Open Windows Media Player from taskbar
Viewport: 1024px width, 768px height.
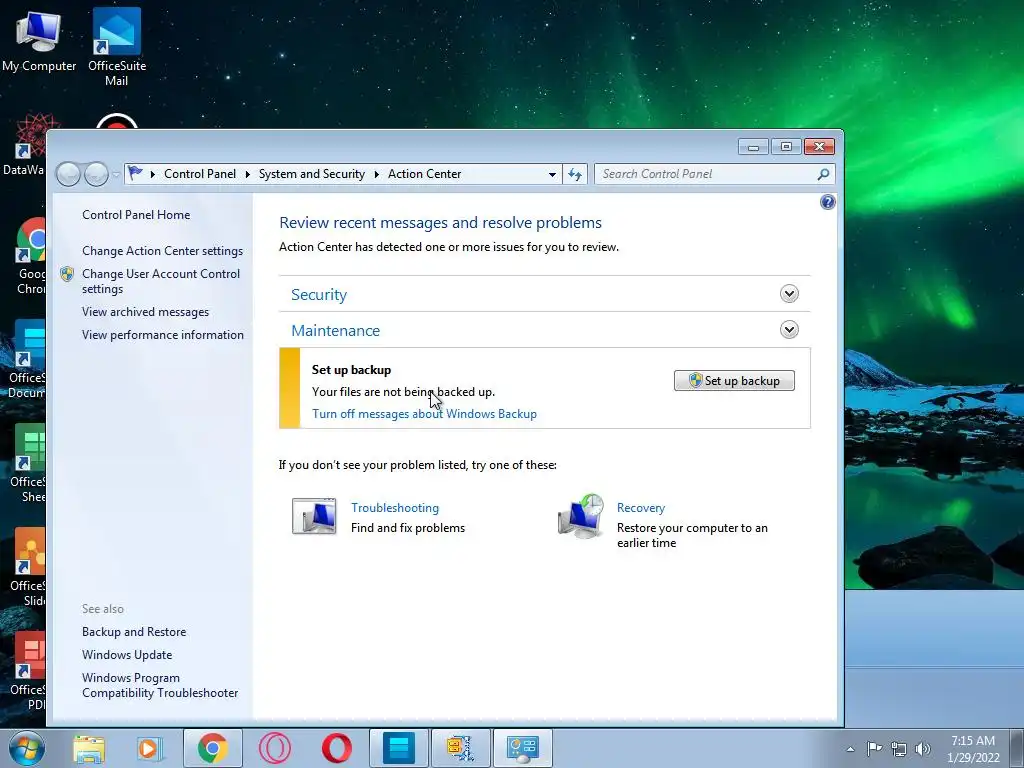tap(149, 748)
